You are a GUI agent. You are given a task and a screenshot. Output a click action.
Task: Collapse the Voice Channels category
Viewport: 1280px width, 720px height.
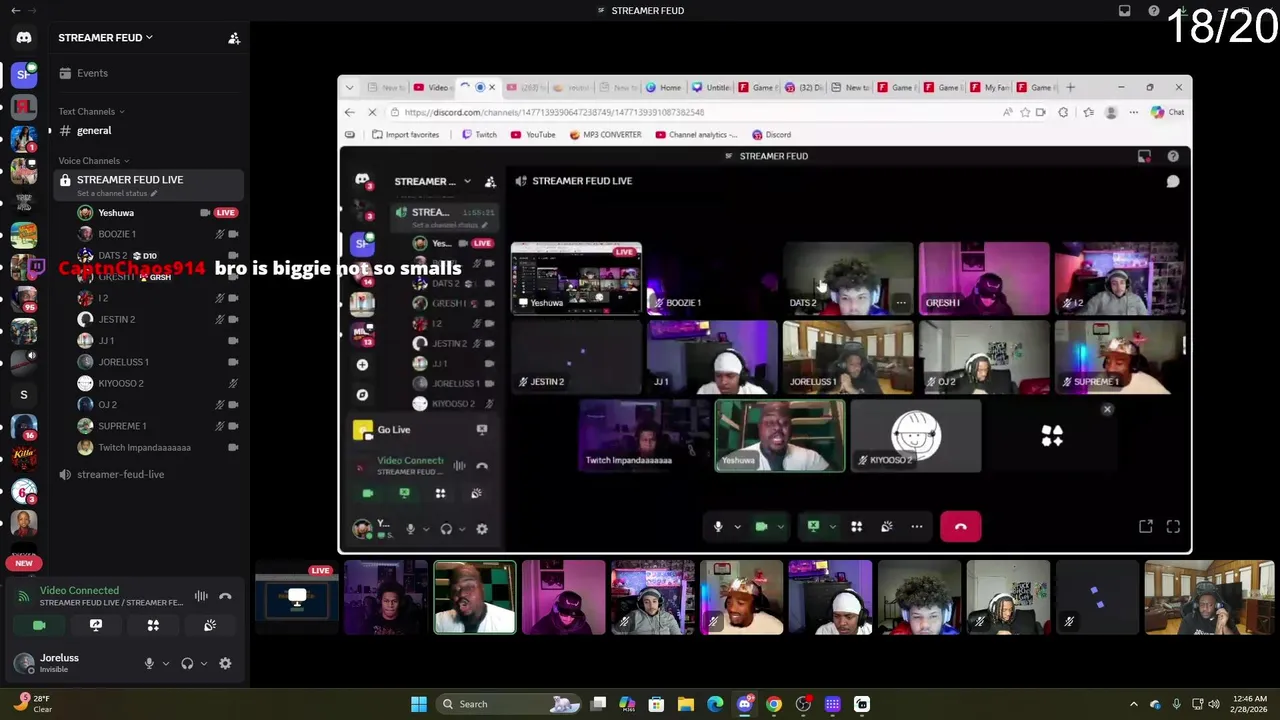(94, 160)
